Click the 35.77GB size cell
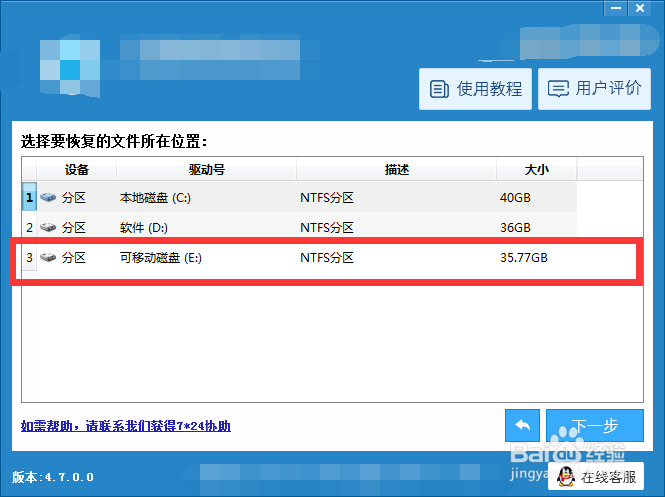Viewport: 665px width, 497px height. (524, 257)
